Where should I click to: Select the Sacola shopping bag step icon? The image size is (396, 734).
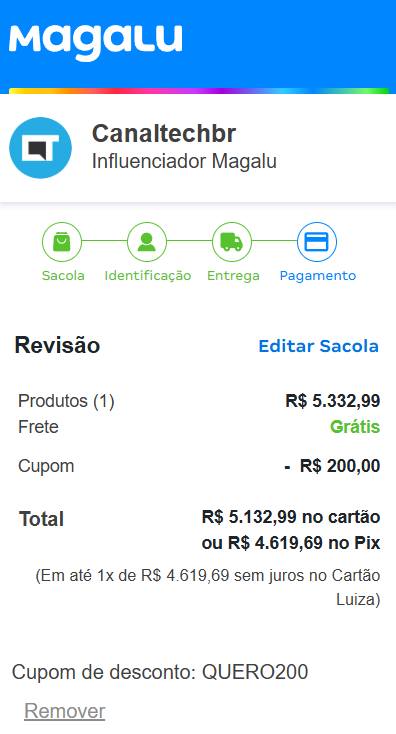(62, 242)
